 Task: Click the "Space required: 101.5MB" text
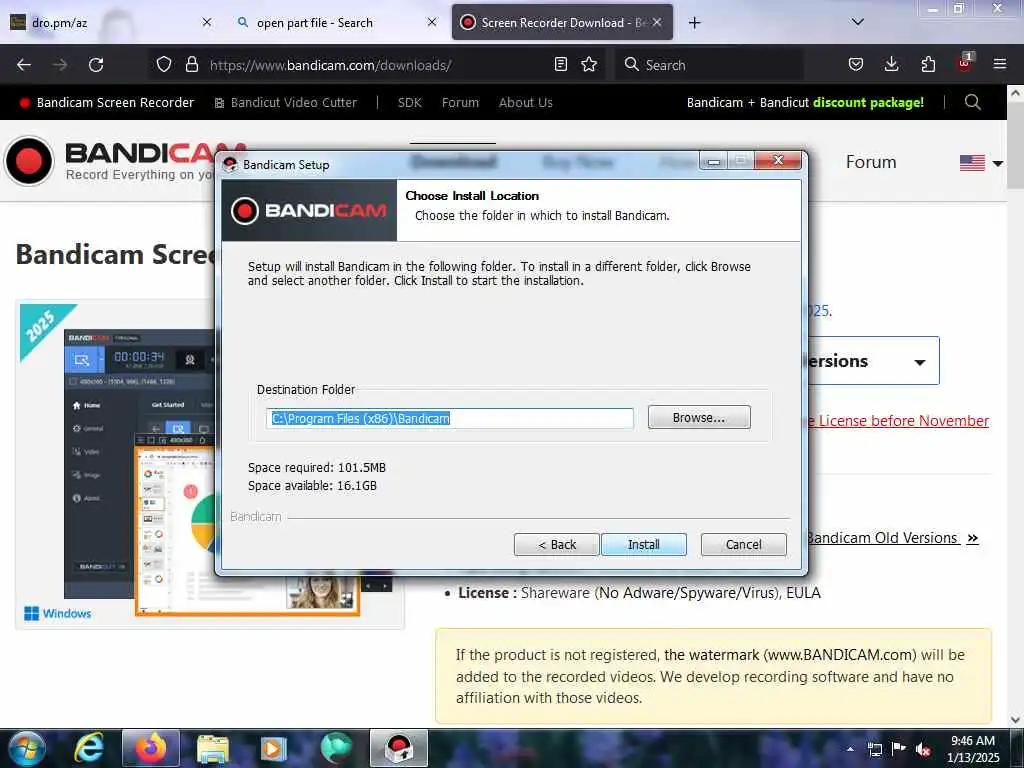pyautogui.click(x=317, y=468)
